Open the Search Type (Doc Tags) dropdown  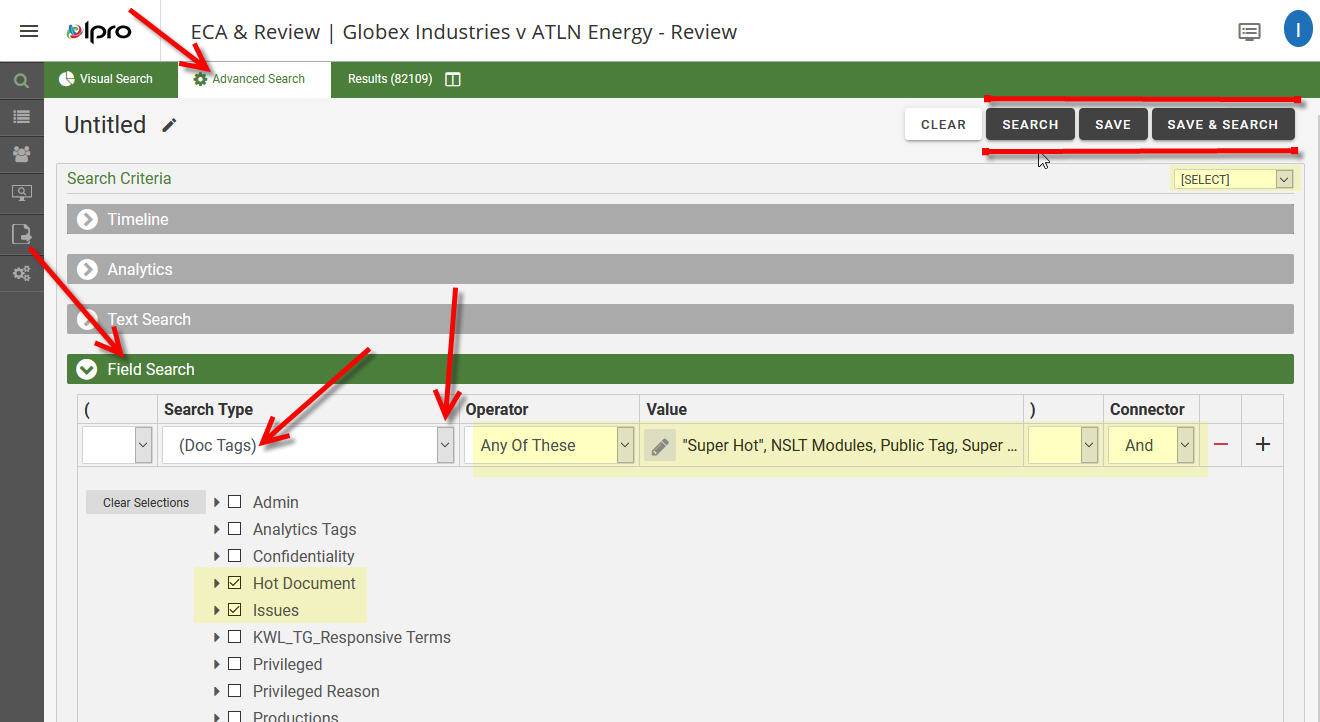click(308, 445)
